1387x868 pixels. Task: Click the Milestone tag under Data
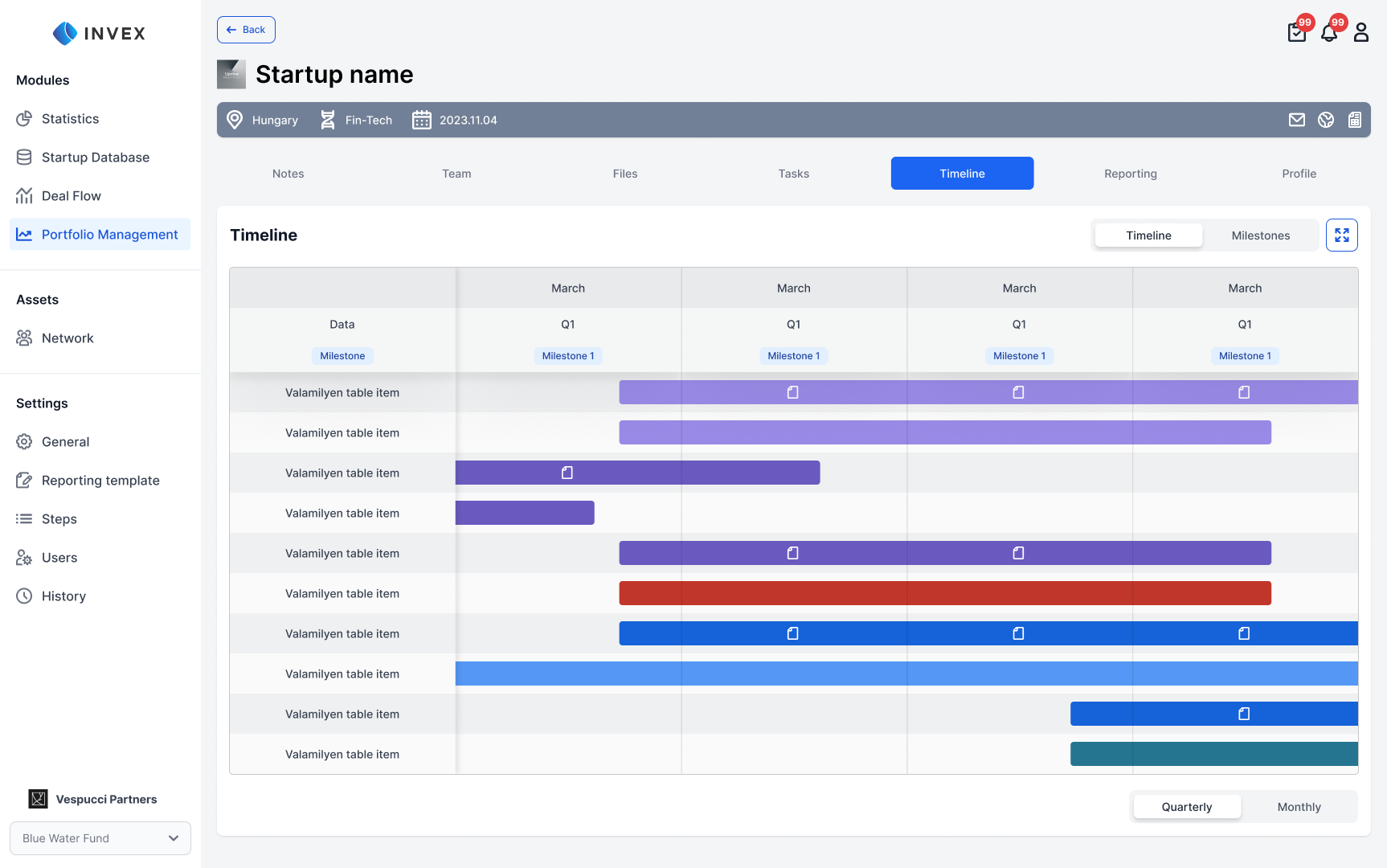point(342,356)
